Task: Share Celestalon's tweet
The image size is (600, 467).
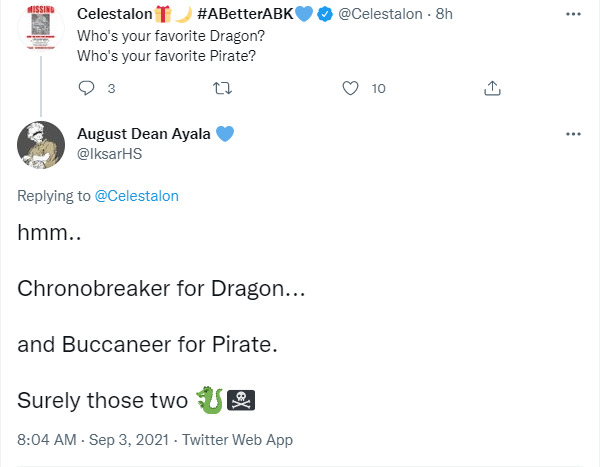Action: click(492, 88)
